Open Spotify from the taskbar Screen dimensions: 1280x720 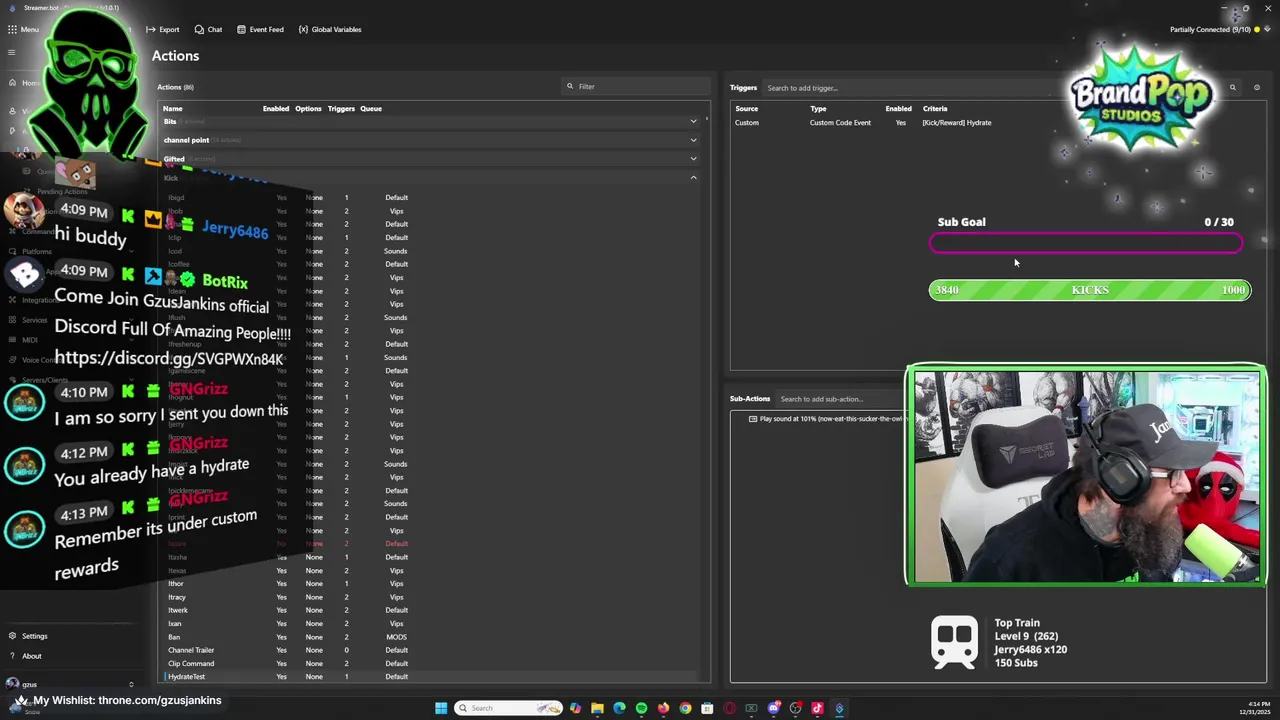tap(641, 708)
